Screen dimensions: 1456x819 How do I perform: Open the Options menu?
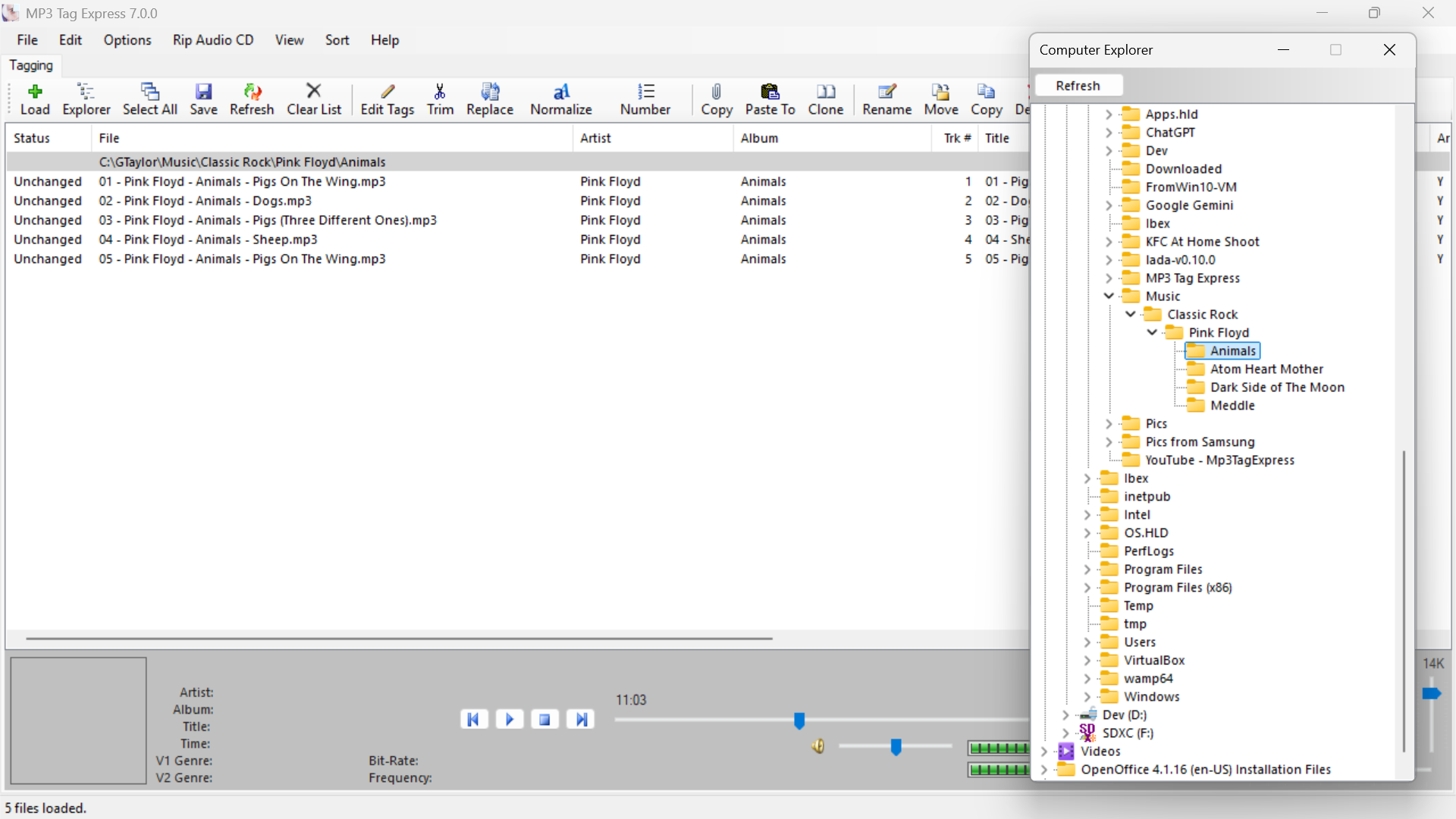coord(127,40)
